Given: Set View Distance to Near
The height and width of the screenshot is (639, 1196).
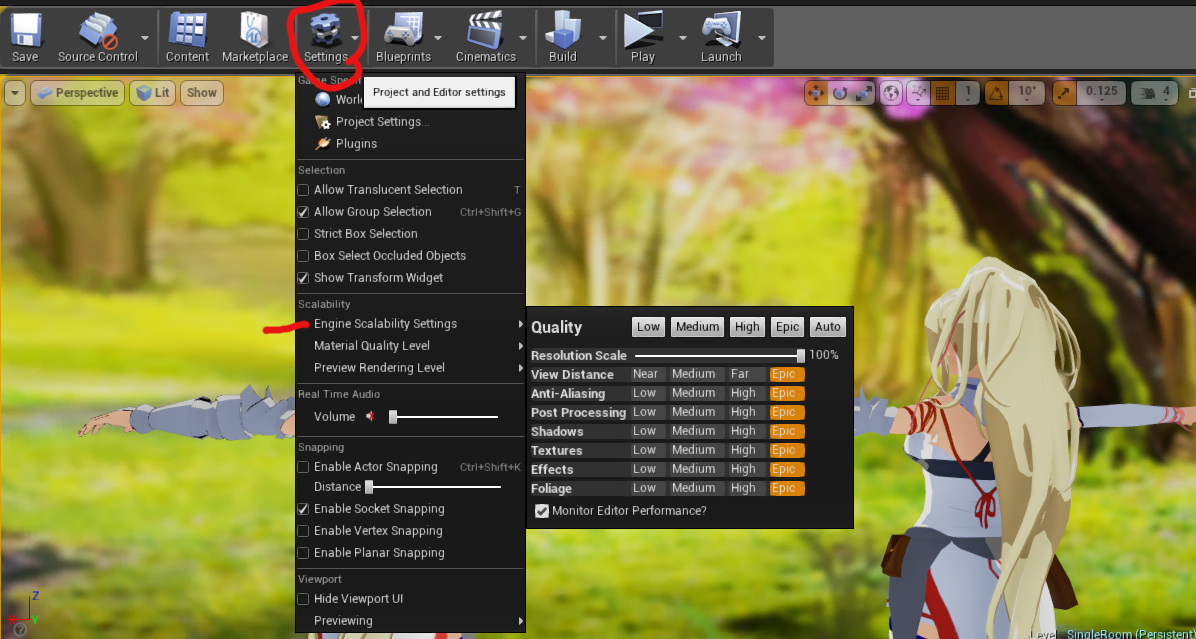Looking at the screenshot, I should point(647,374).
